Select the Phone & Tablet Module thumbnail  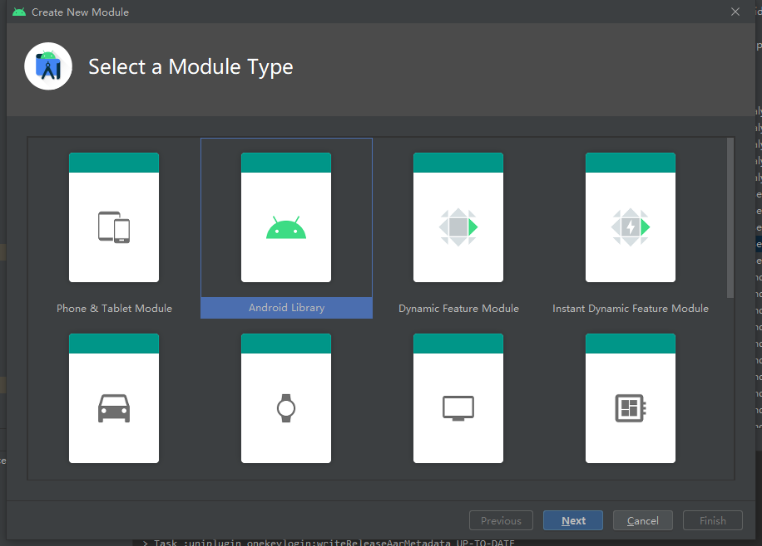pyautogui.click(x=114, y=217)
